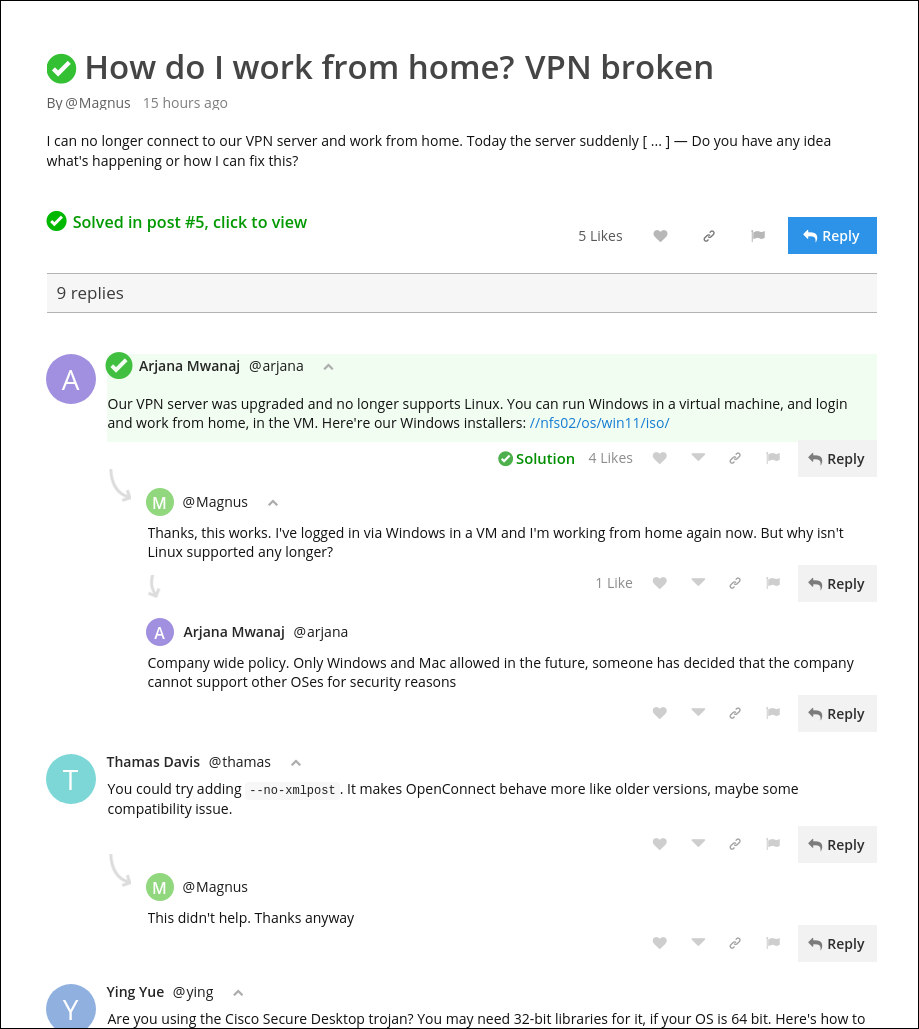Screen dimensions: 919x1029
Task: Reply to Thamas Davis's post
Action: tap(837, 844)
